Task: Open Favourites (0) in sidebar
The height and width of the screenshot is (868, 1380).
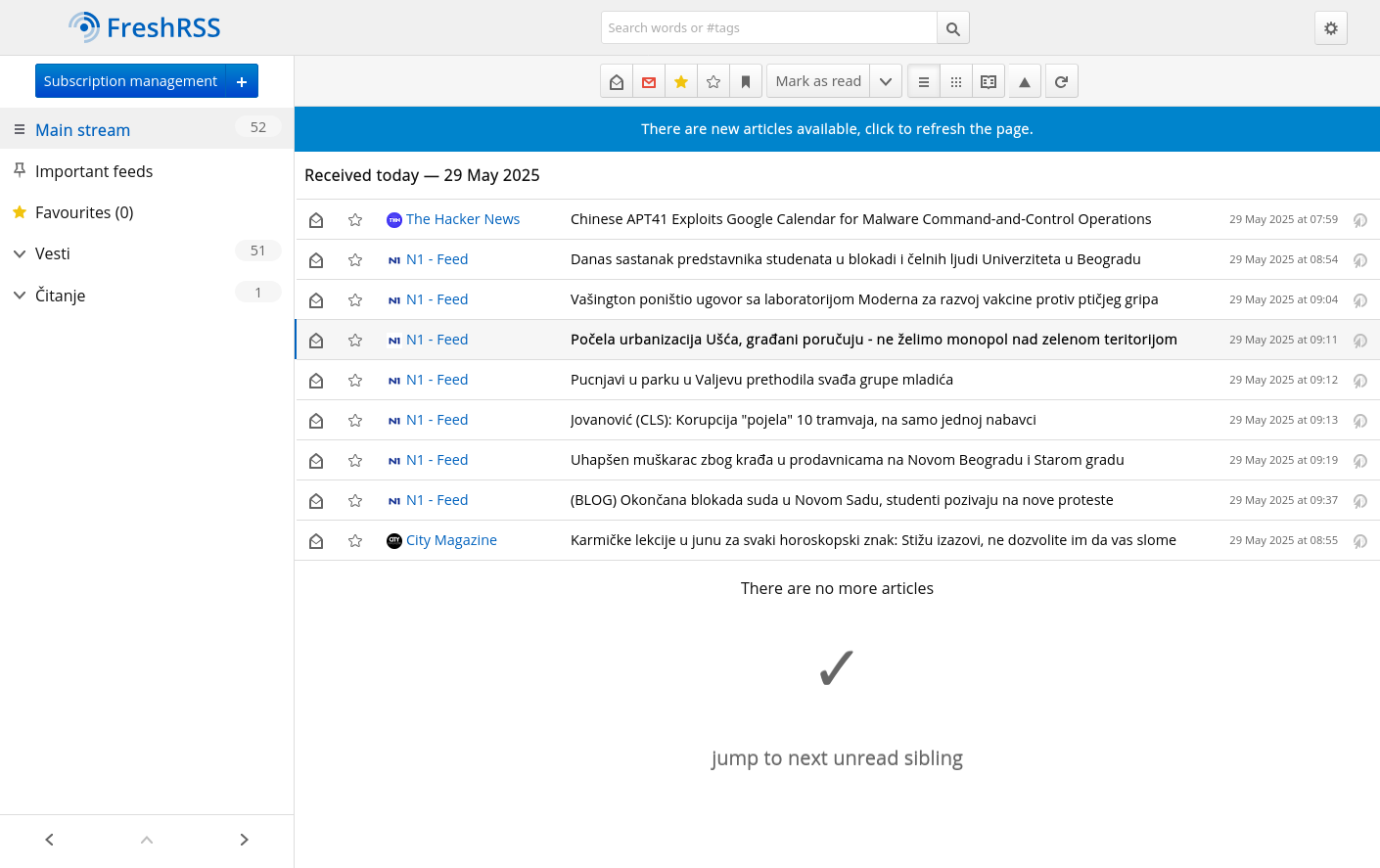Action: pos(84,212)
